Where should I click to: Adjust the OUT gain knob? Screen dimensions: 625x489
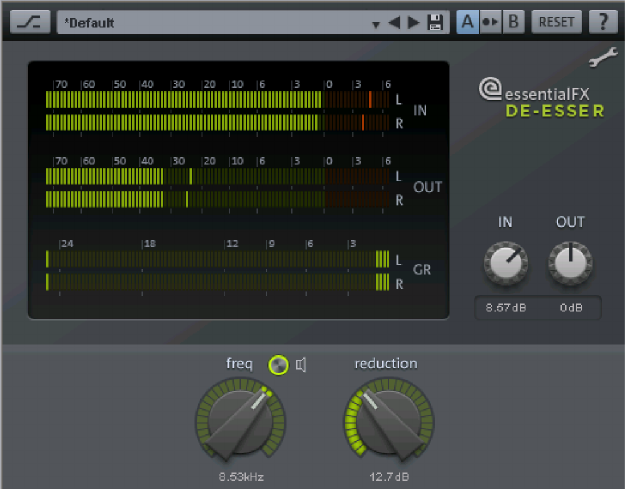(x=570, y=263)
